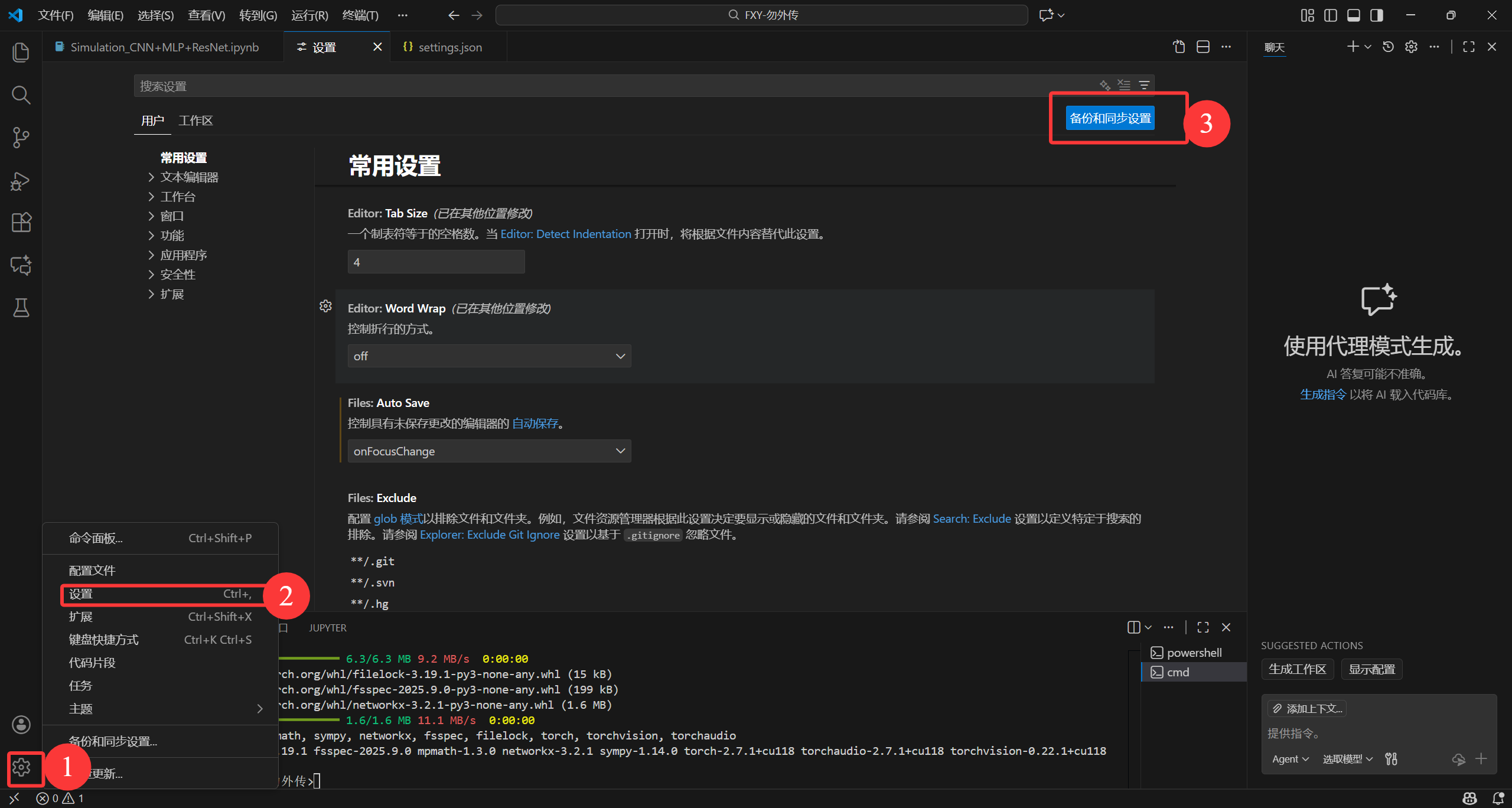
Task: Open the Extensions view in activity bar
Action: click(x=21, y=223)
